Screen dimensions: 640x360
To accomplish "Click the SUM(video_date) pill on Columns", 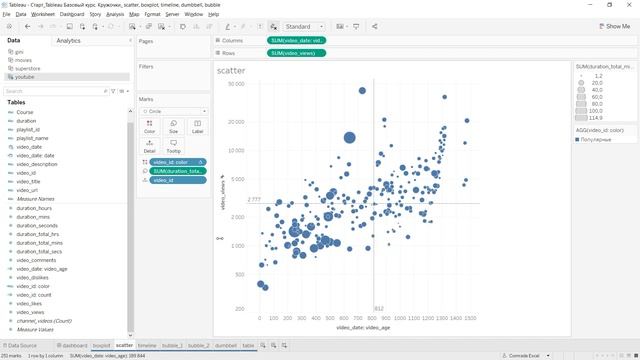I will (x=296, y=40).
